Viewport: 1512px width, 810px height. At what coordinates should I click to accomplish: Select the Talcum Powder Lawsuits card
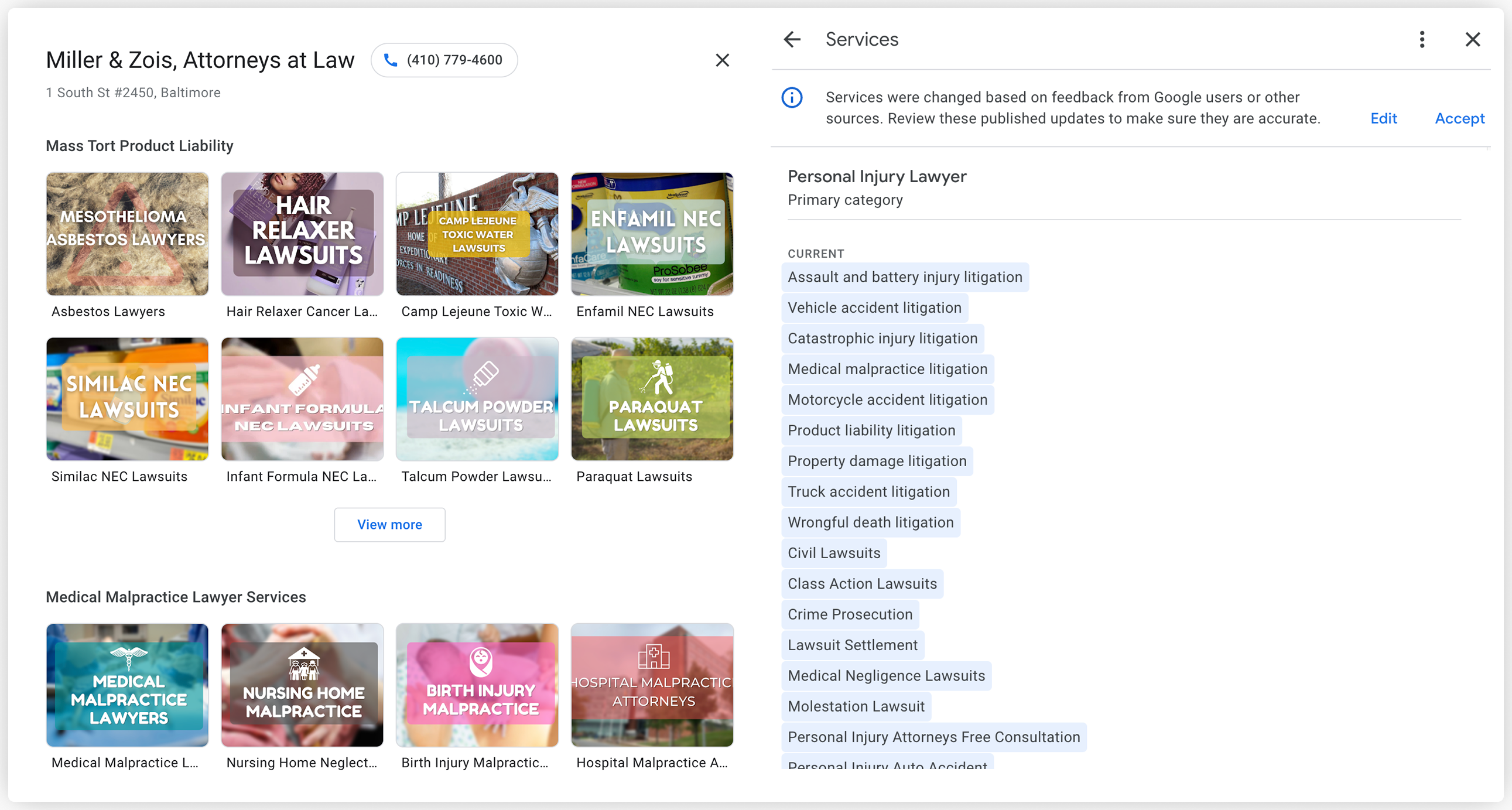[x=477, y=398]
